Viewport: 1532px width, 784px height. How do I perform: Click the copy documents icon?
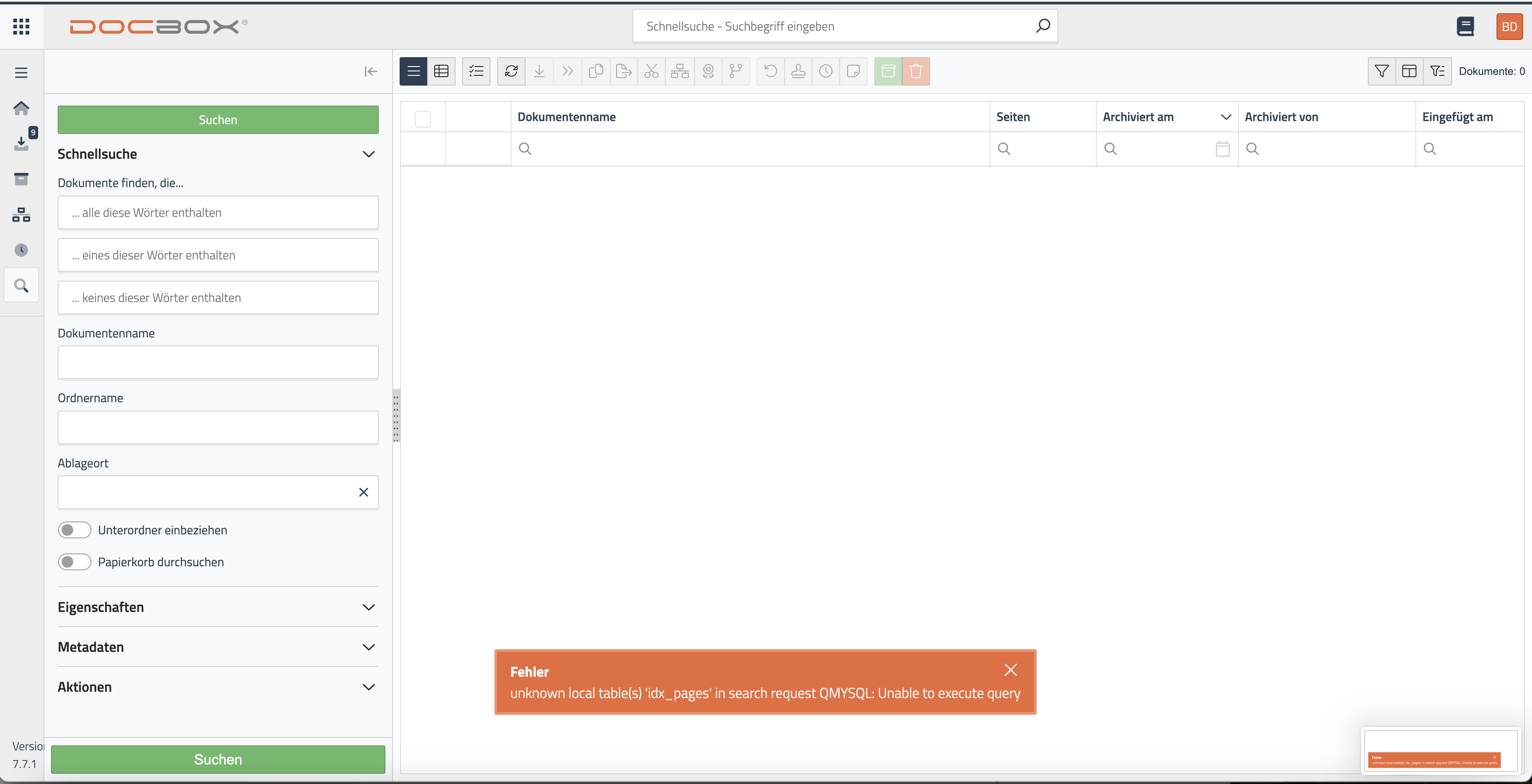click(x=596, y=71)
